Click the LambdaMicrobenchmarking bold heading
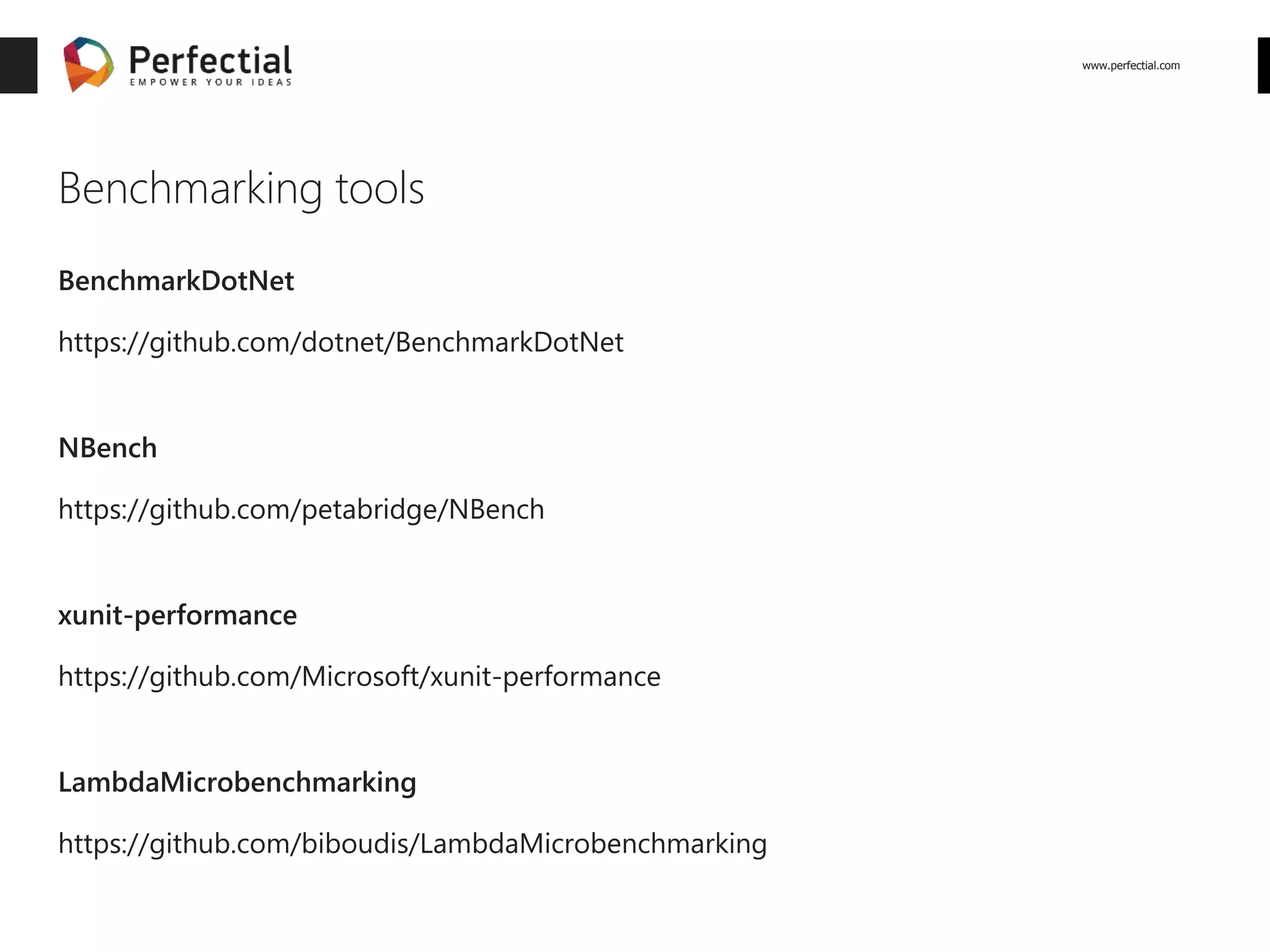 pos(237,783)
